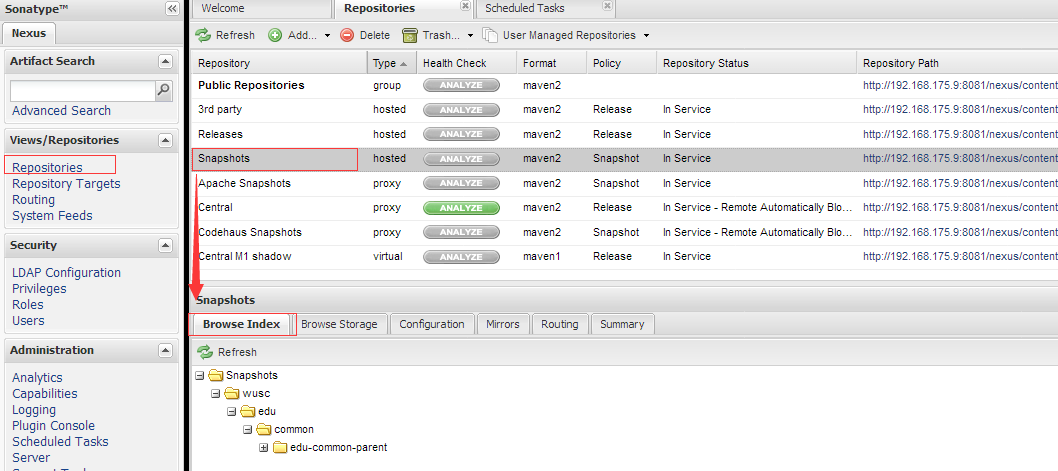Image resolution: width=1058 pixels, height=471 pixels.
Task: Click Analyze for Public Repositories
Action: point(462,85)
